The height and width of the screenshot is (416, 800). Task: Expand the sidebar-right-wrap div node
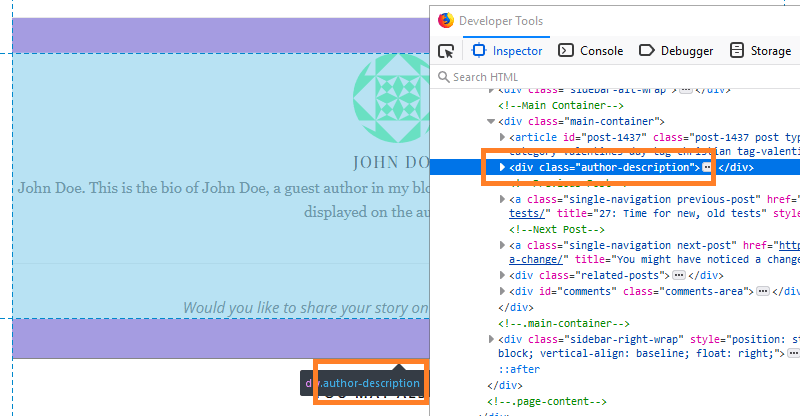click(x=491, y=339)
